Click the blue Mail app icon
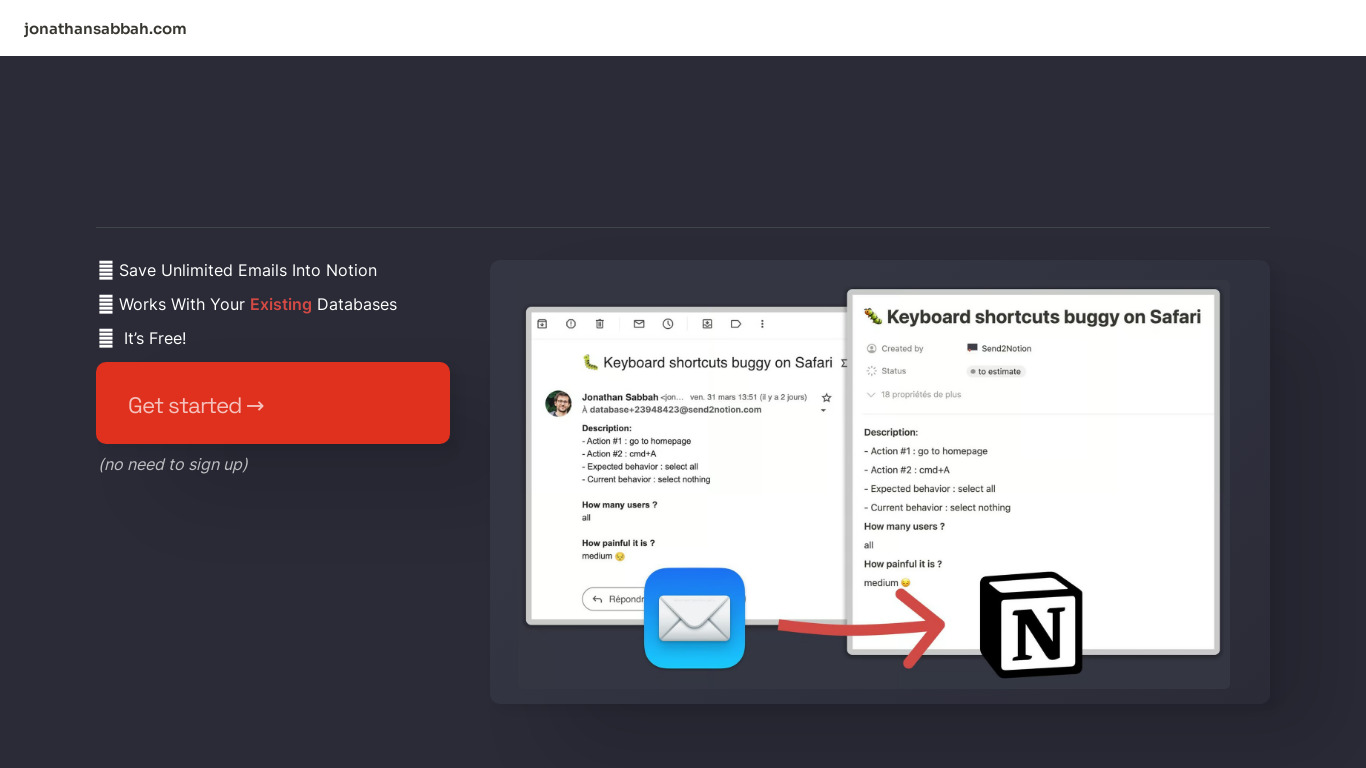The height and width of the screenshot is (768, 1366). point(695,618)
